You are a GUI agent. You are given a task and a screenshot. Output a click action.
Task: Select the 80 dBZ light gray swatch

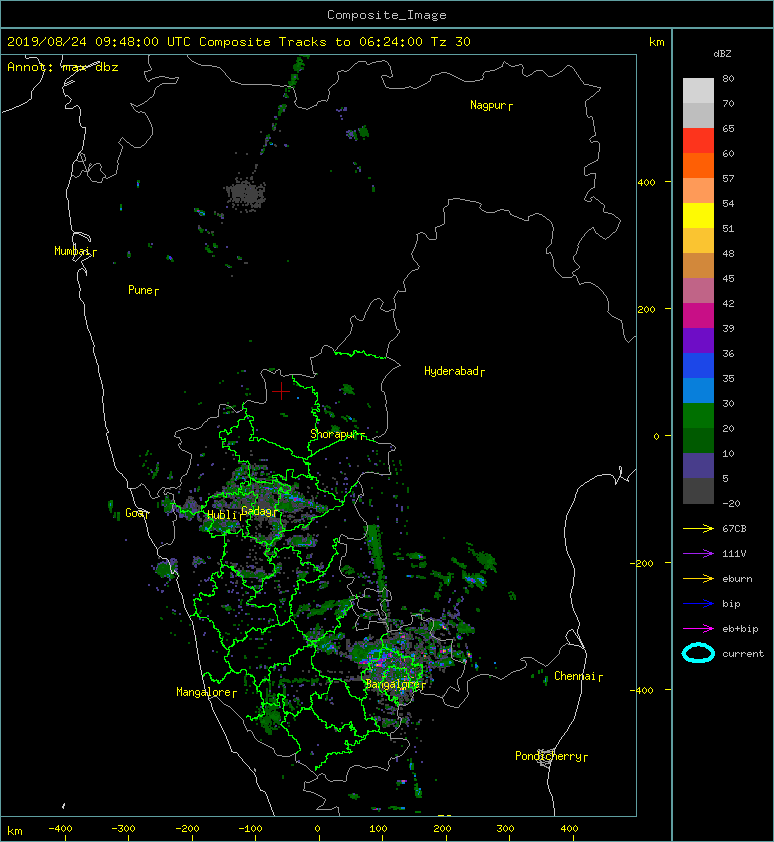(x=698, y=90)
